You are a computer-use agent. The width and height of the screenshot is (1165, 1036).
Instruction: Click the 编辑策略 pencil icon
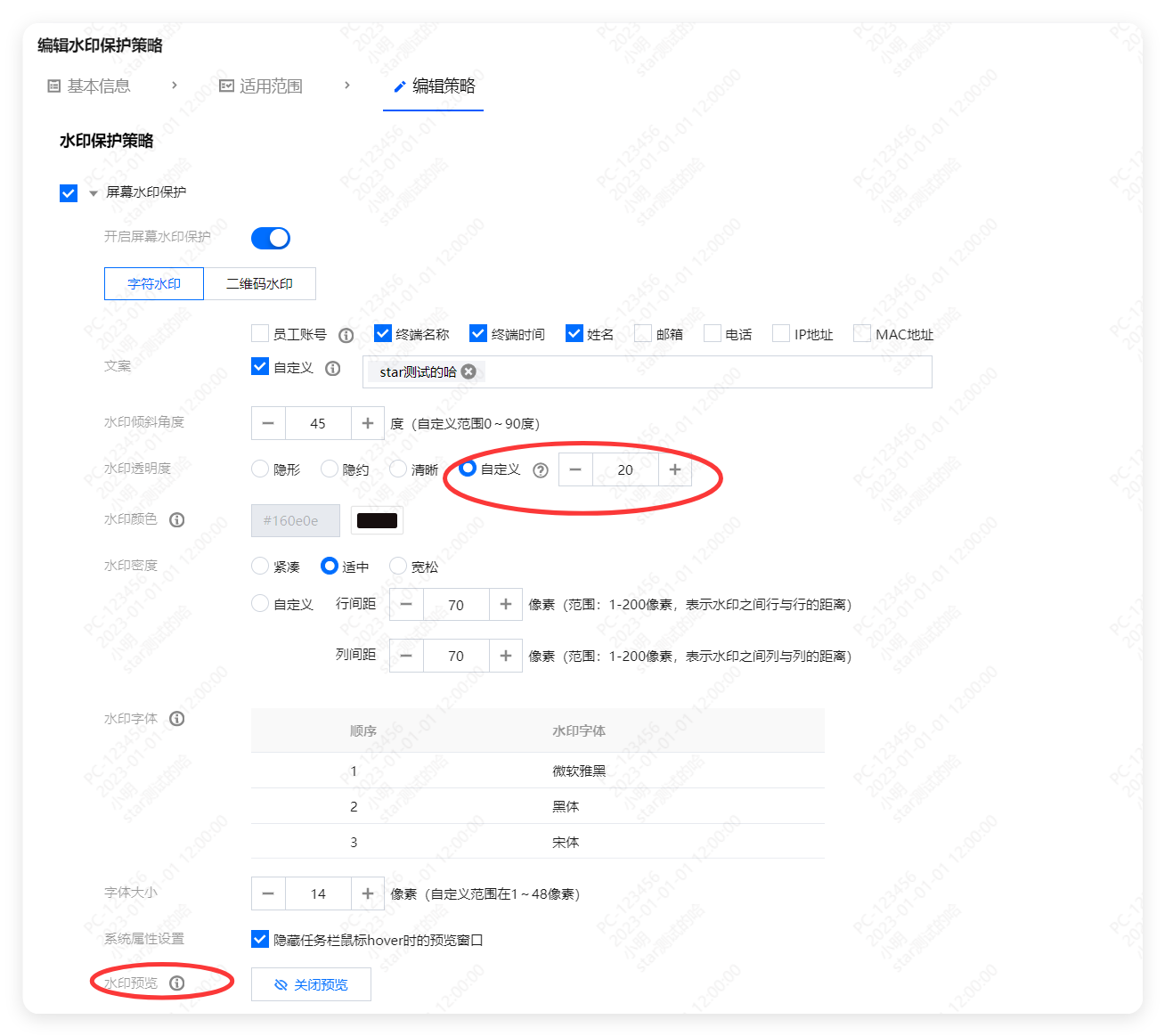400,86
